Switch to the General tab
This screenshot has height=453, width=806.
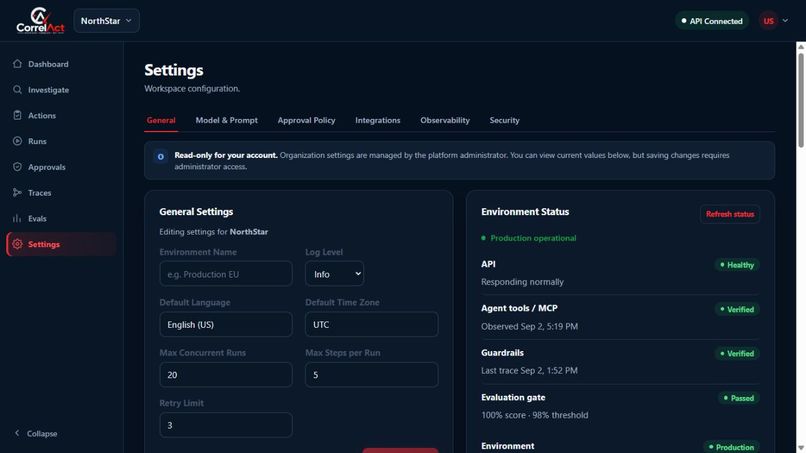(161, 120)
